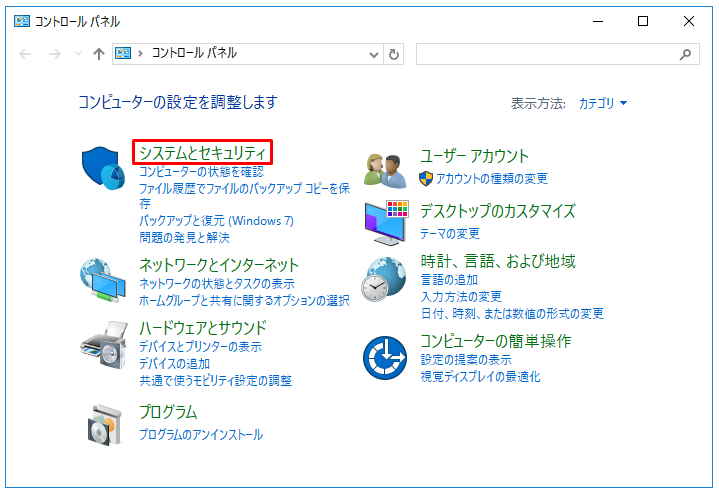Open デバイスの追加 link
The image size is (719, 493).
(174, 363)
